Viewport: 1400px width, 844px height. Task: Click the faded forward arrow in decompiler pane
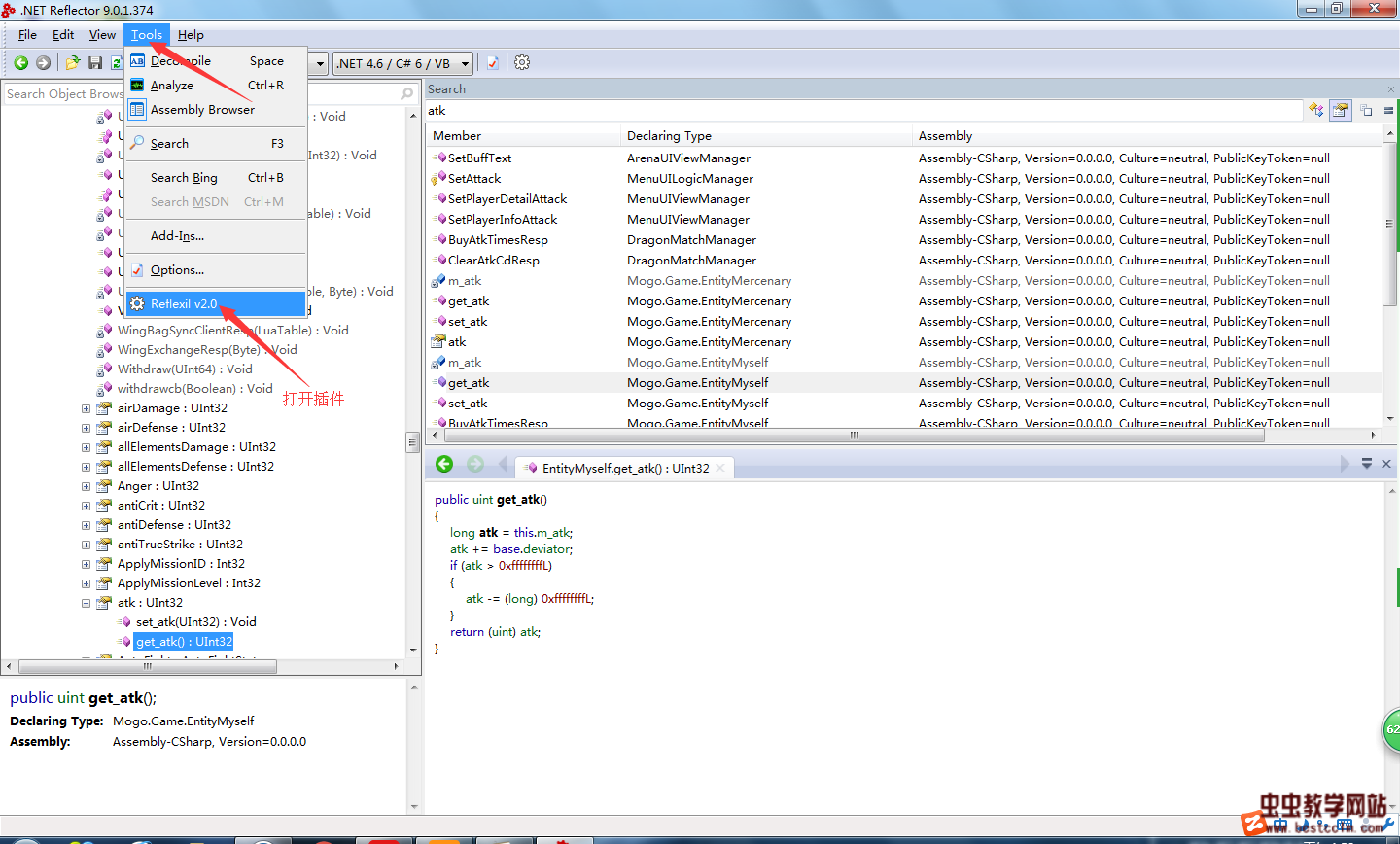(x=475, y=465)
